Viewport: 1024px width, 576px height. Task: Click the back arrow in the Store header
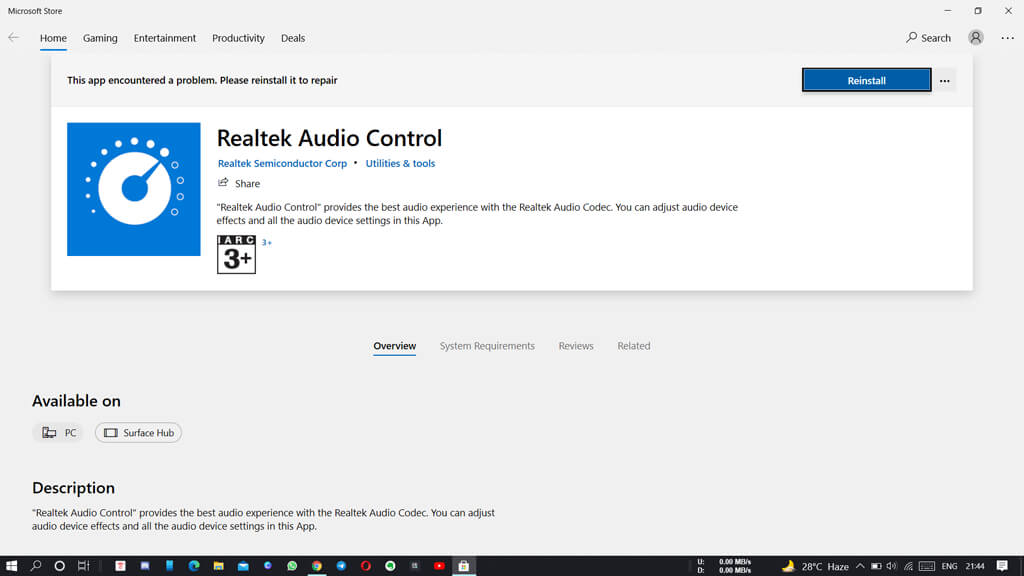pos(13,38)
